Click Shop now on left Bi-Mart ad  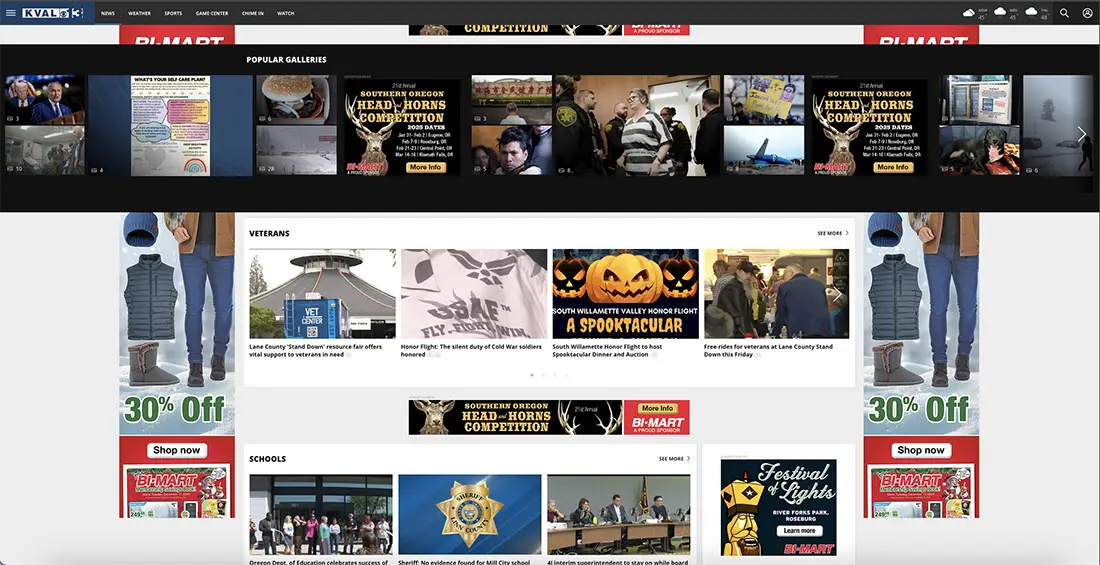tap(177, 450)
